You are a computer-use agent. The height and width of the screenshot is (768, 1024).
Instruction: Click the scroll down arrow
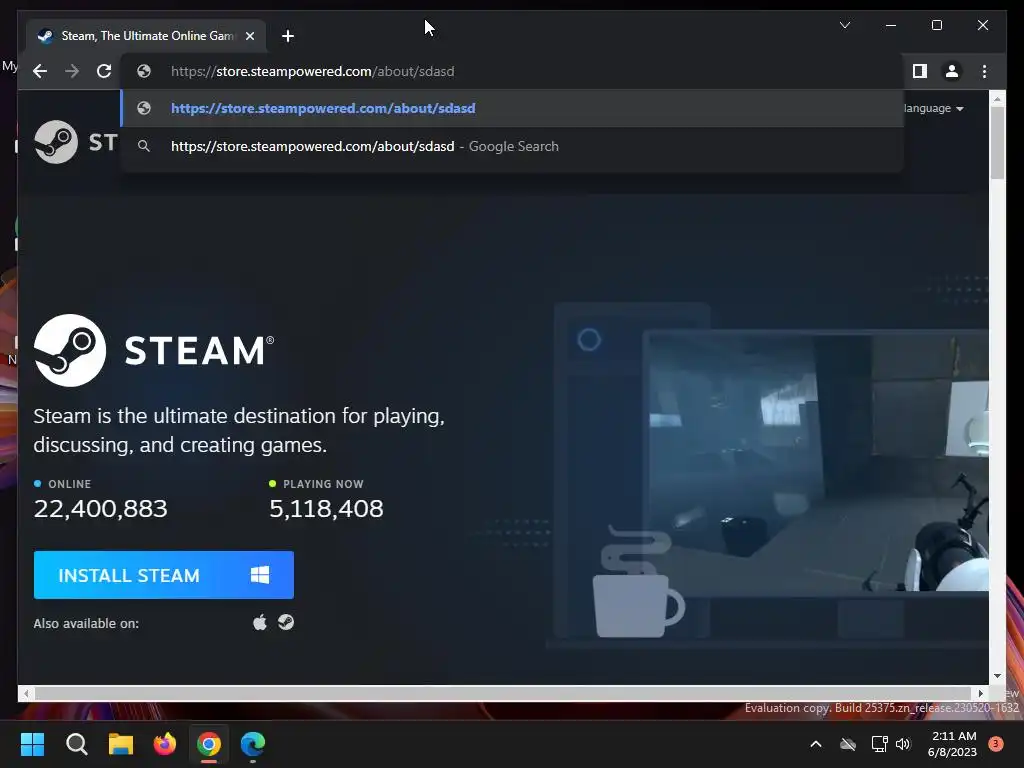tap(997, 676)
